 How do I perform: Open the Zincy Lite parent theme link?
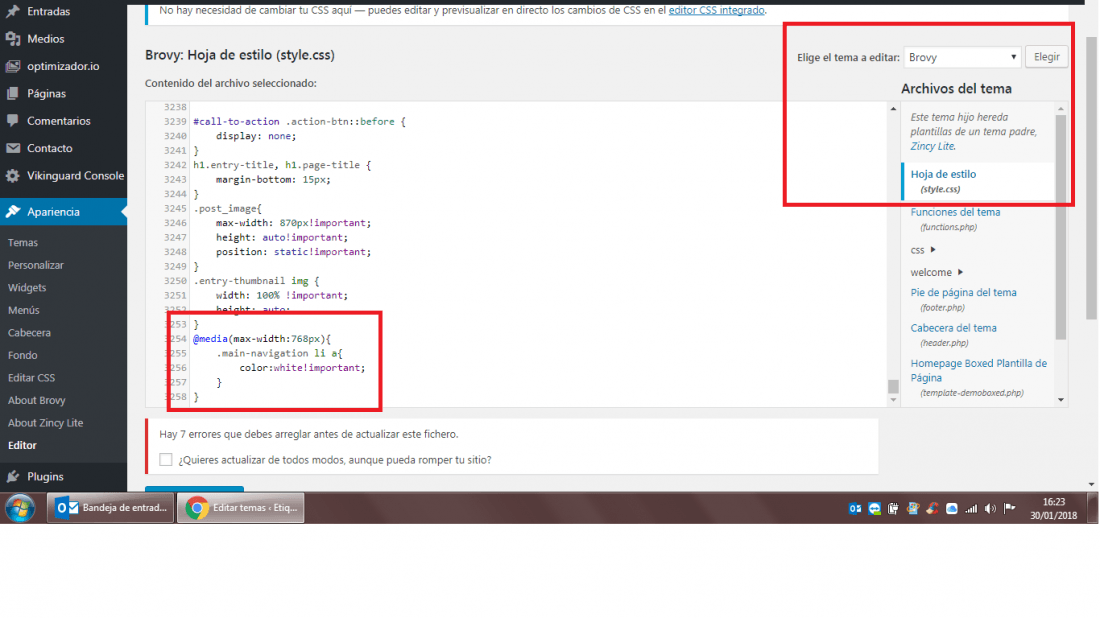click(x=932, y=146)
